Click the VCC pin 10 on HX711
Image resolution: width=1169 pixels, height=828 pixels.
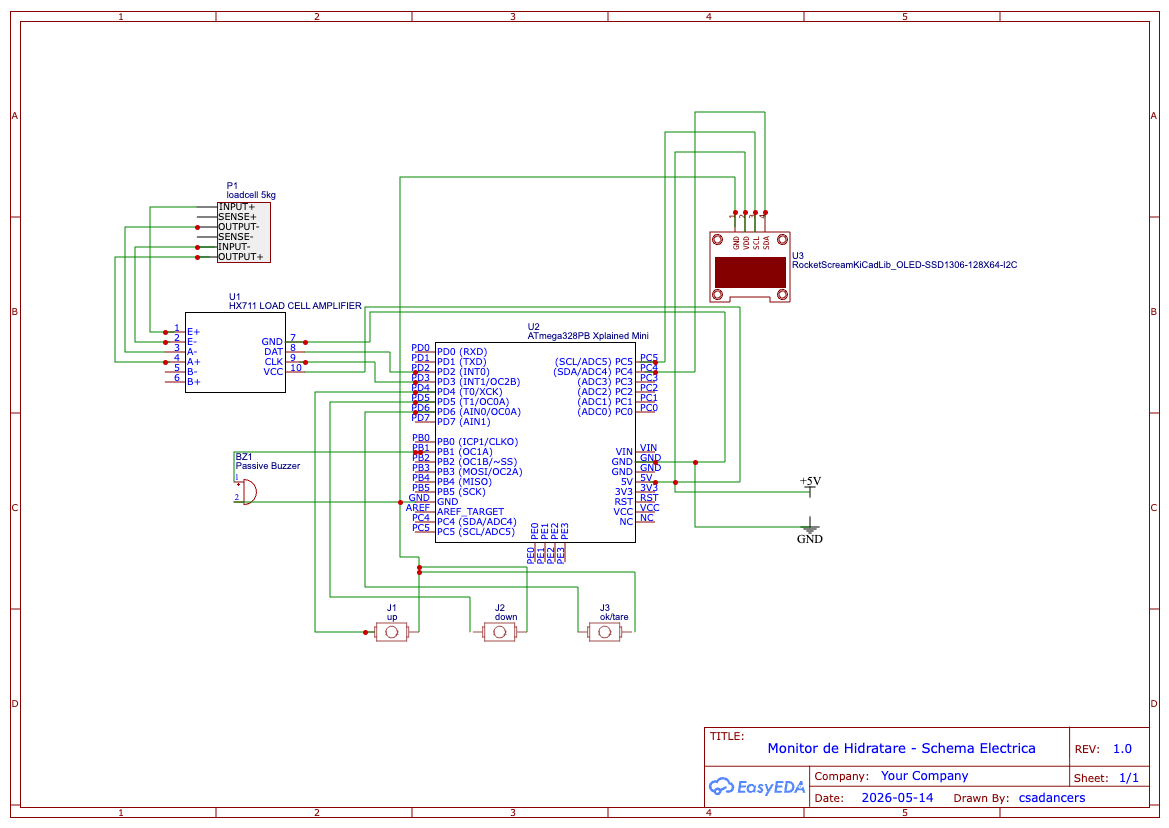click(274, 371)
